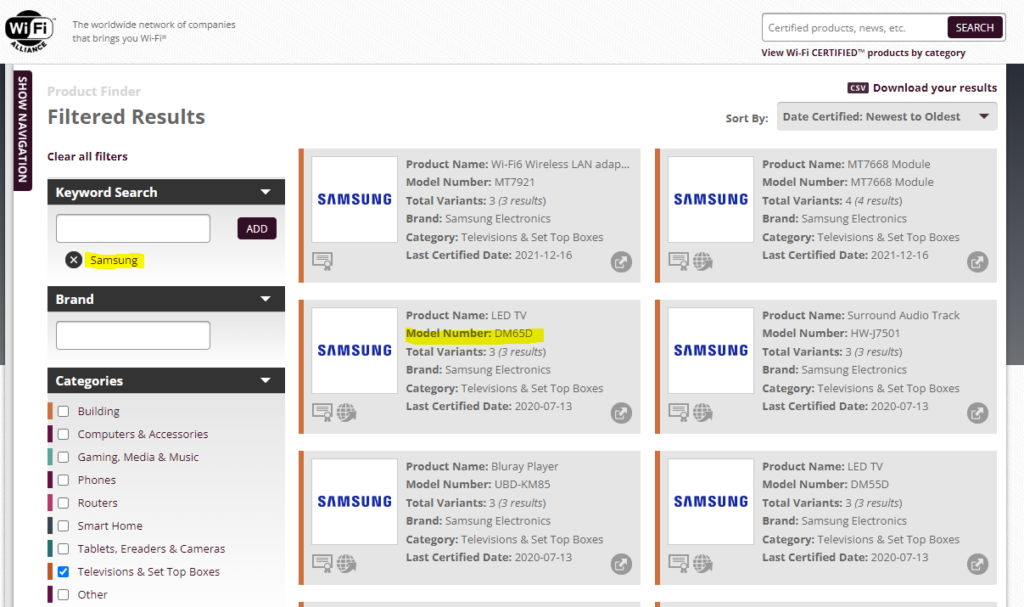
Task: Click the Wi-Fi Alliance logo
Action: pyautogui.click(x=32, y=32)
